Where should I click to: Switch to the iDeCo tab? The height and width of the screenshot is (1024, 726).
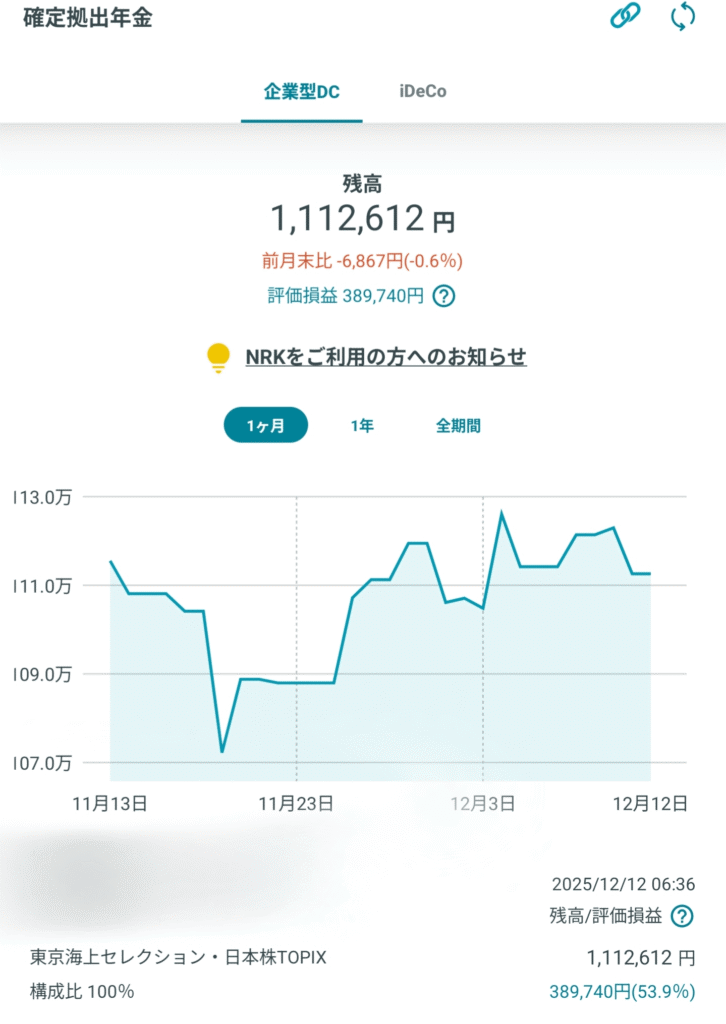pos(423,92)
